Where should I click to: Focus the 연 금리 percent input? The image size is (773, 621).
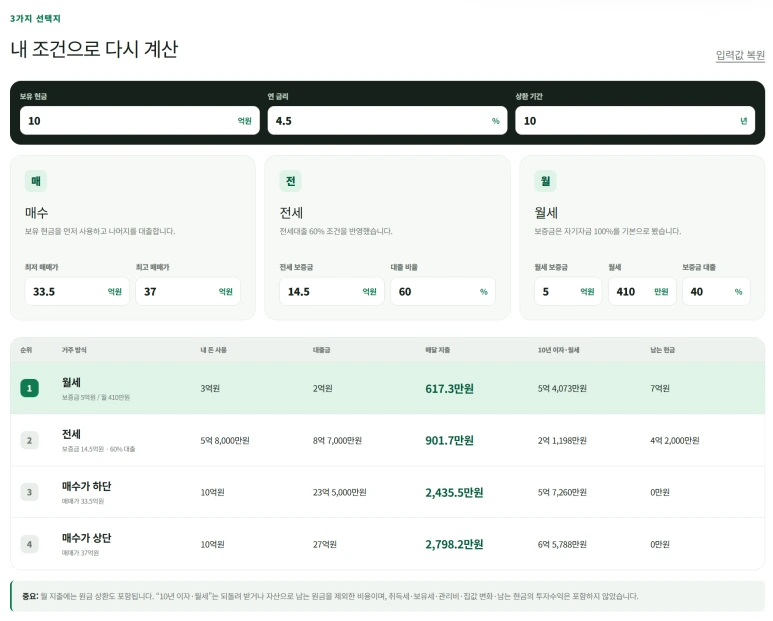point(387,121)
